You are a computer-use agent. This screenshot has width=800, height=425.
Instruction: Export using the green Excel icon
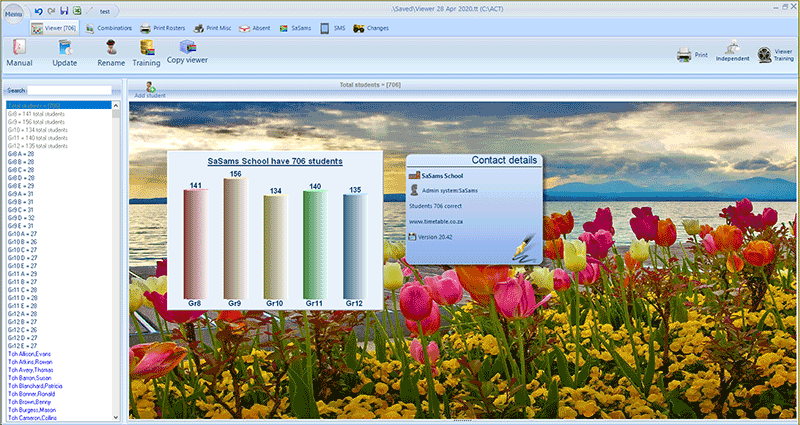(x=77, y=11)
